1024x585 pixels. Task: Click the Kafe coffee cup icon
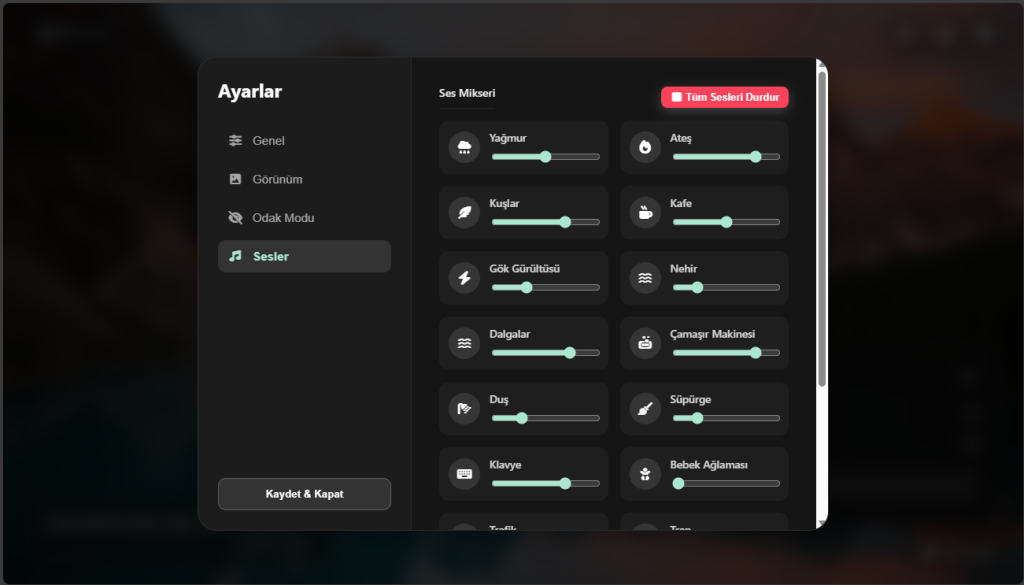point(645,212)
